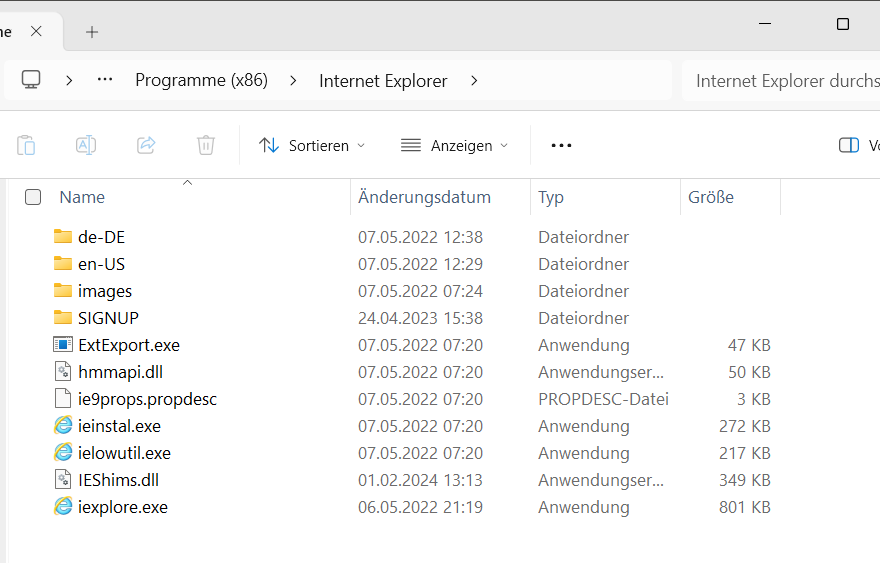The width and height of the screenshot is (880, 563).
Task: Click the rename icon in toolbar
Action: (x=86, y=145)
